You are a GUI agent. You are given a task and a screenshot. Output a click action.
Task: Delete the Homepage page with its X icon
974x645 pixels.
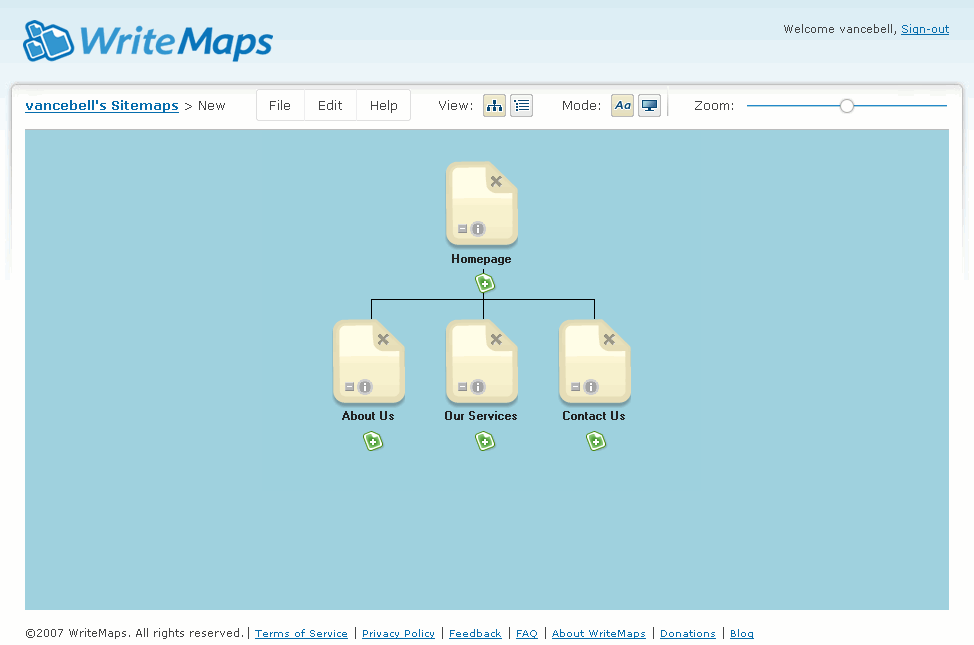tap(496, 181)
